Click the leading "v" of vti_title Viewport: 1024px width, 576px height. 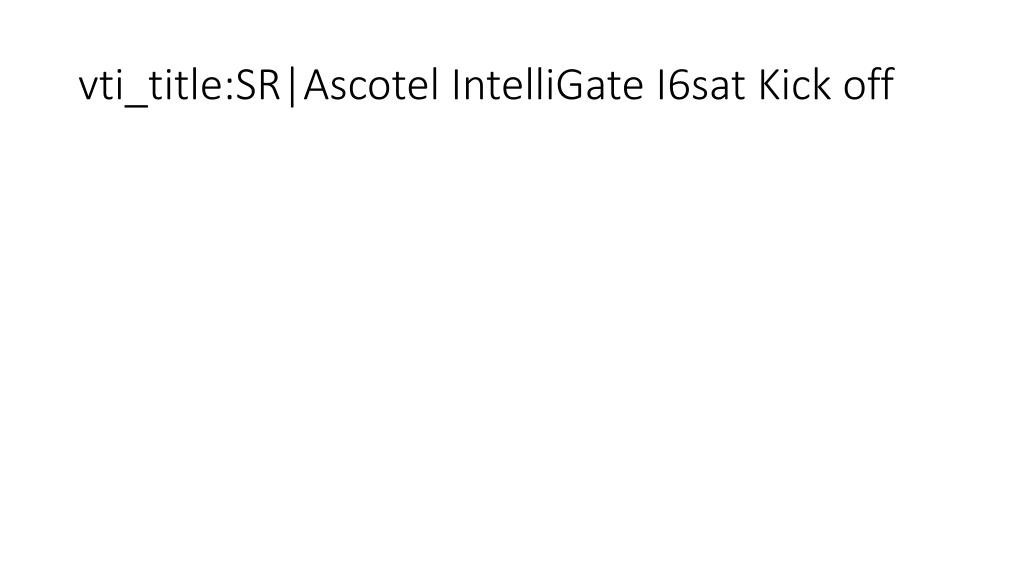[x=88, y=90]
